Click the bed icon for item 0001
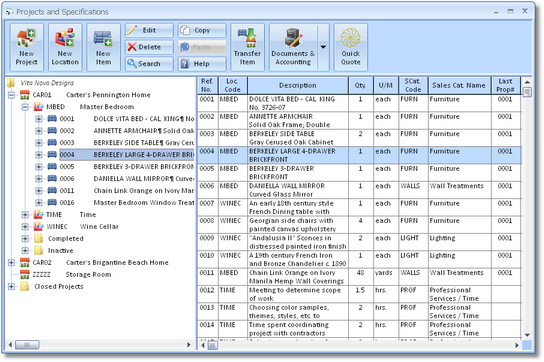Image resolution: width=544 pixels, height=362 pixels. coord(52,119)
